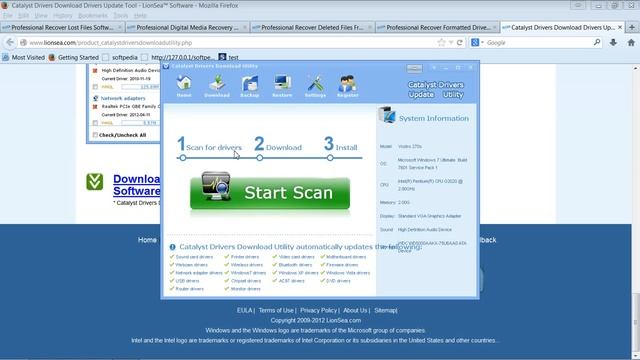Reload the page with refresh icon

(460, 42)
